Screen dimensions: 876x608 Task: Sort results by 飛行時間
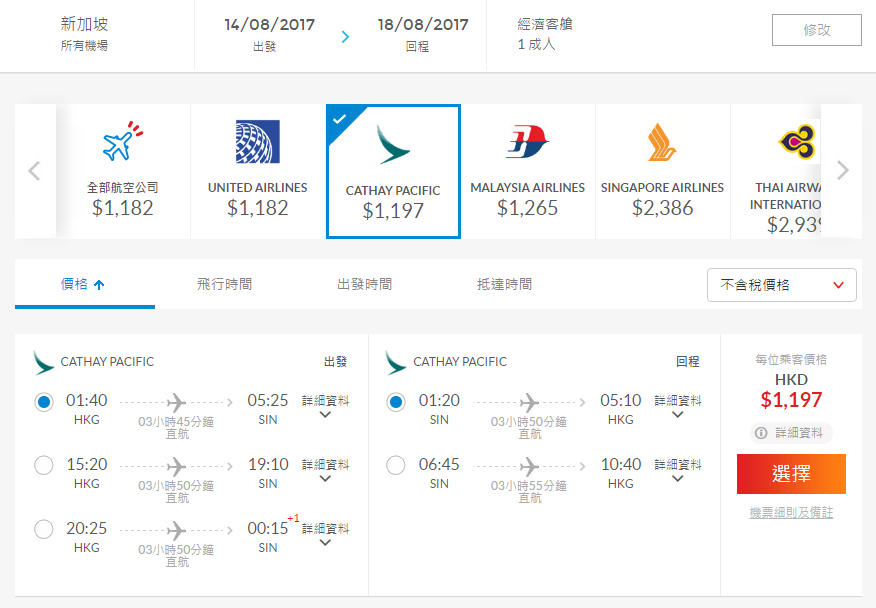pos(225,284)
